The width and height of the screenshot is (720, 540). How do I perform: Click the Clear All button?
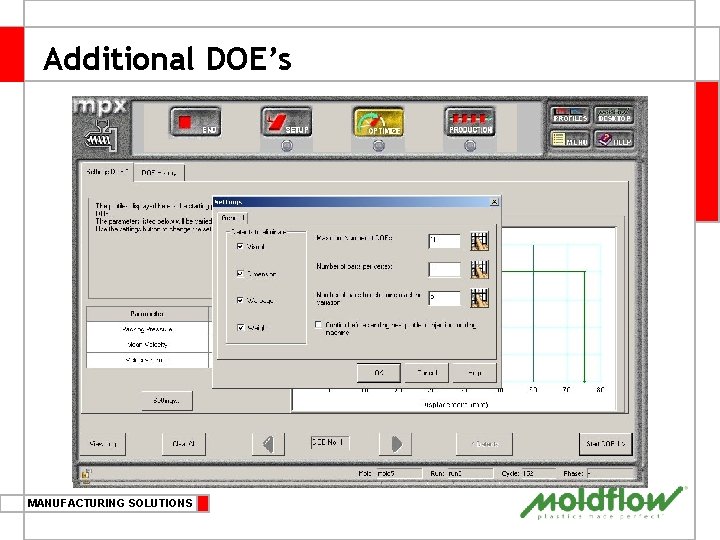click(x=184, y=444)
